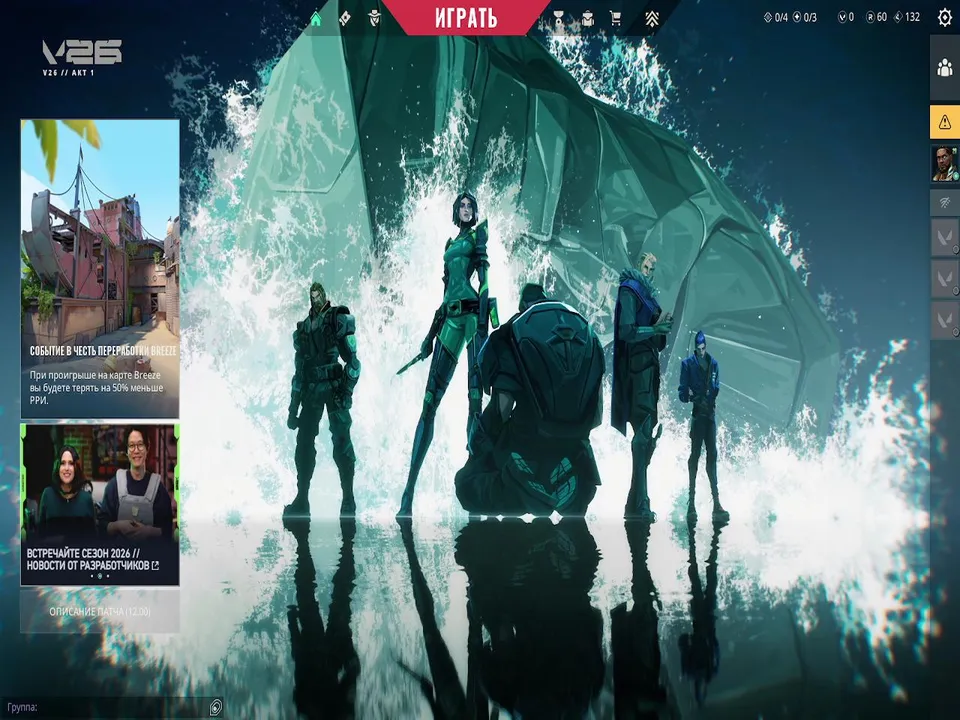Open the Social friends panel icon

pyautogui.click(x=945, y=67)
